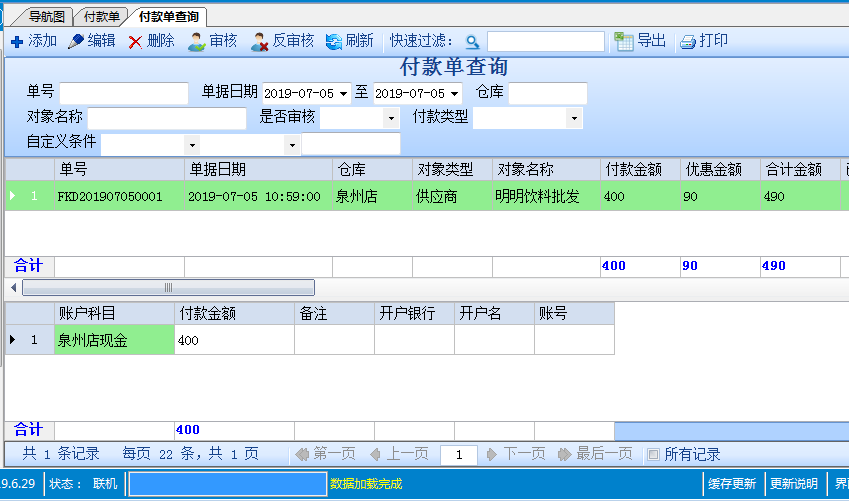Image resolution: width=849 pixels, height=501 pixels.
Task: Click the 审核 approve person icon
Action: point(196,42)
